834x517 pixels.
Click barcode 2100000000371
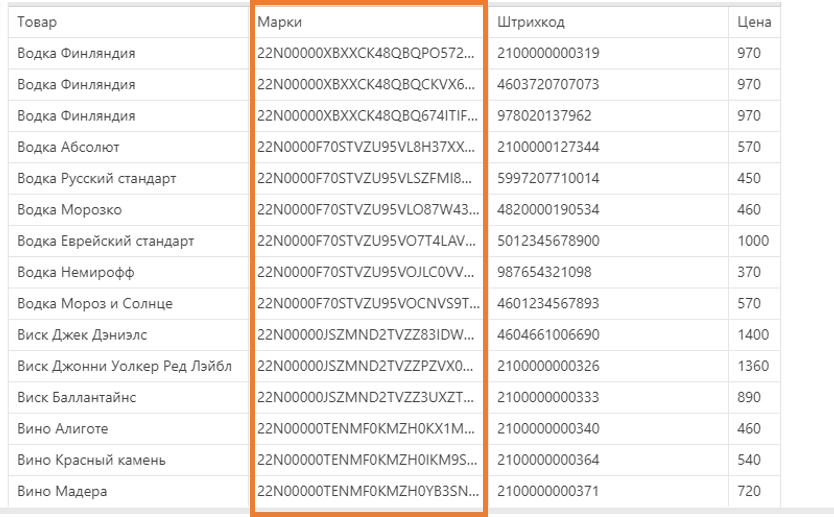548,491
